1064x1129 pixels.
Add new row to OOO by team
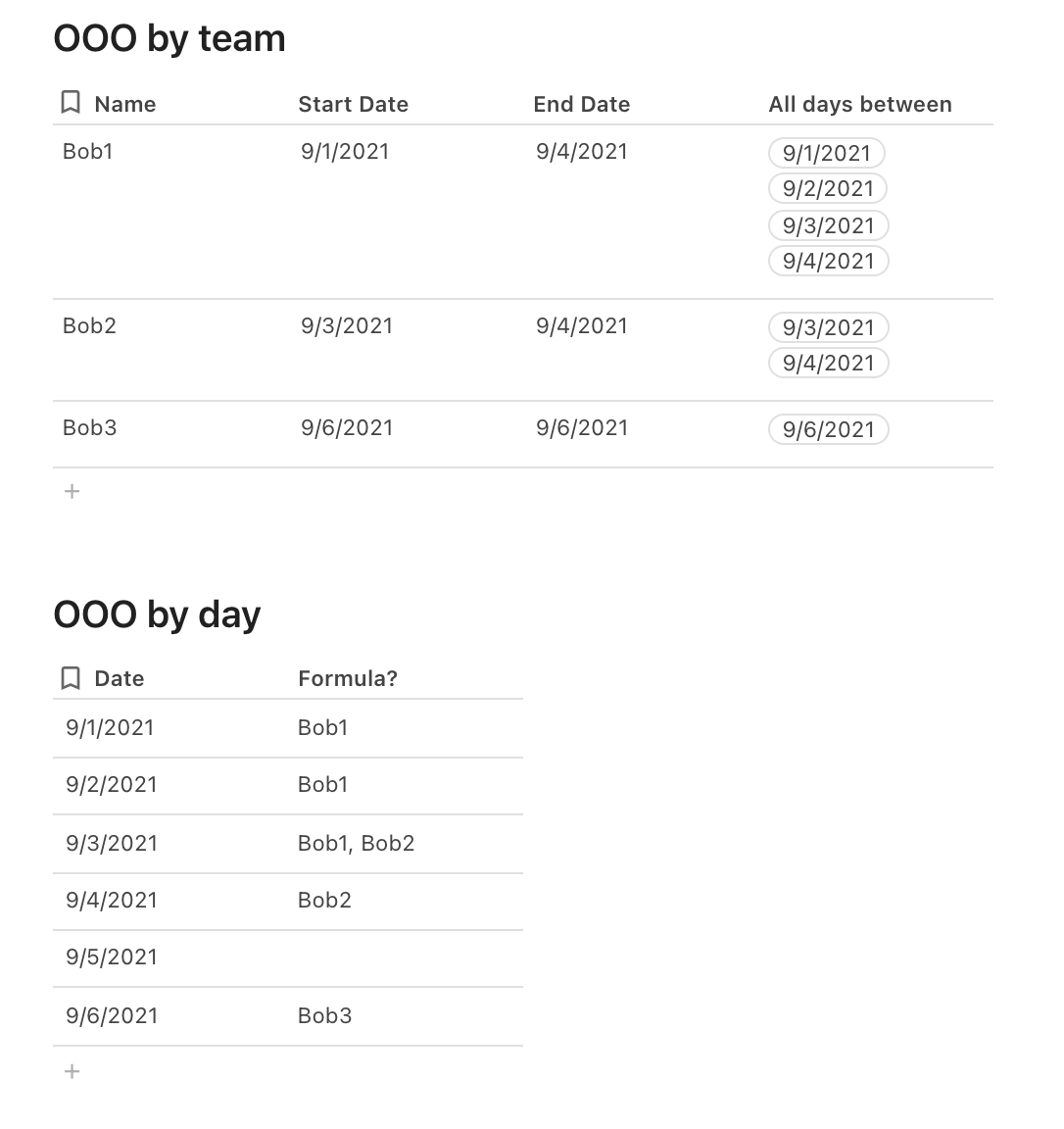pyautogui.click(x=72, y=491)
